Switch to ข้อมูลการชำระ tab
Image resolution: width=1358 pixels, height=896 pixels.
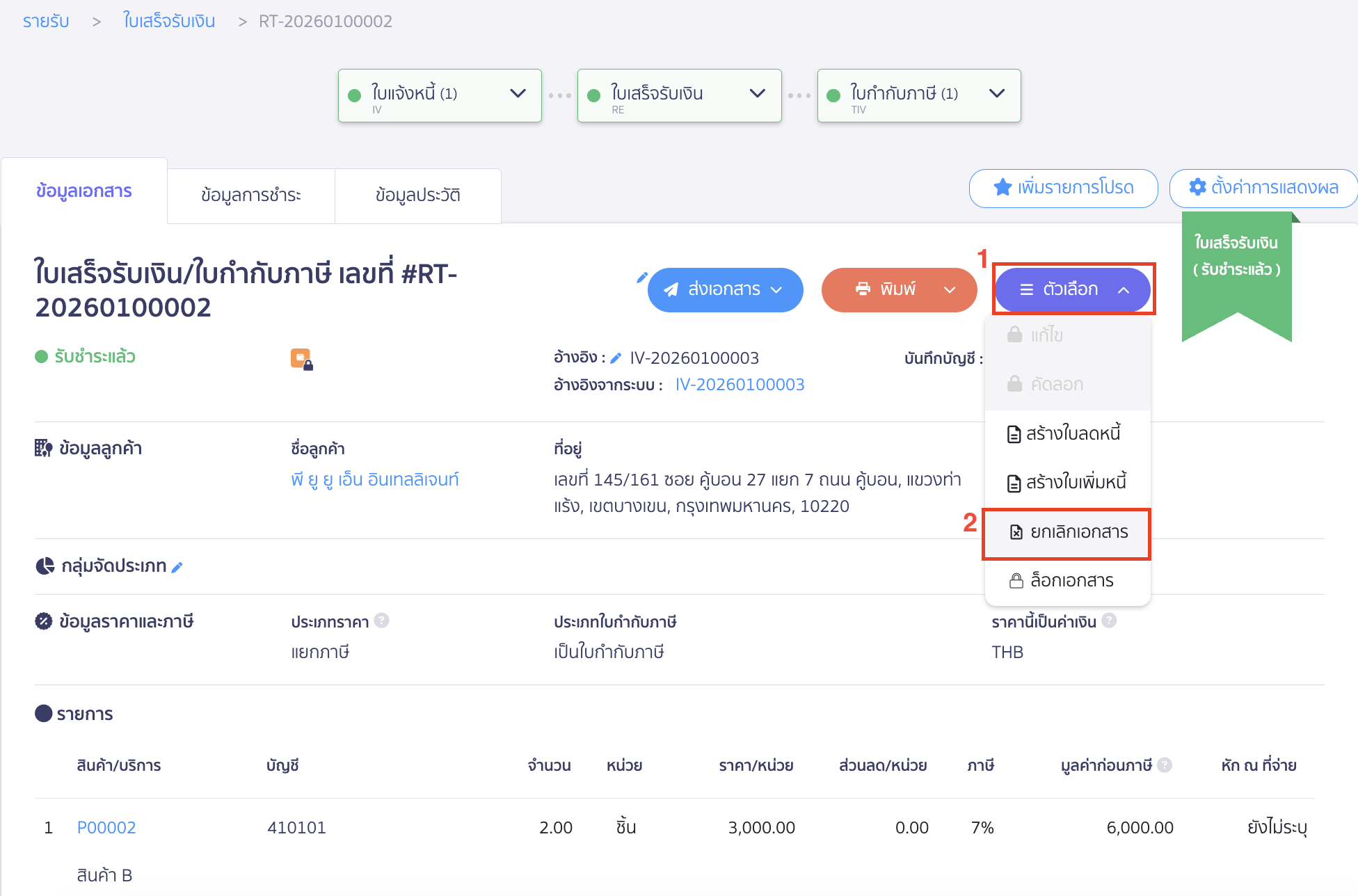click(x=250, y=195)
